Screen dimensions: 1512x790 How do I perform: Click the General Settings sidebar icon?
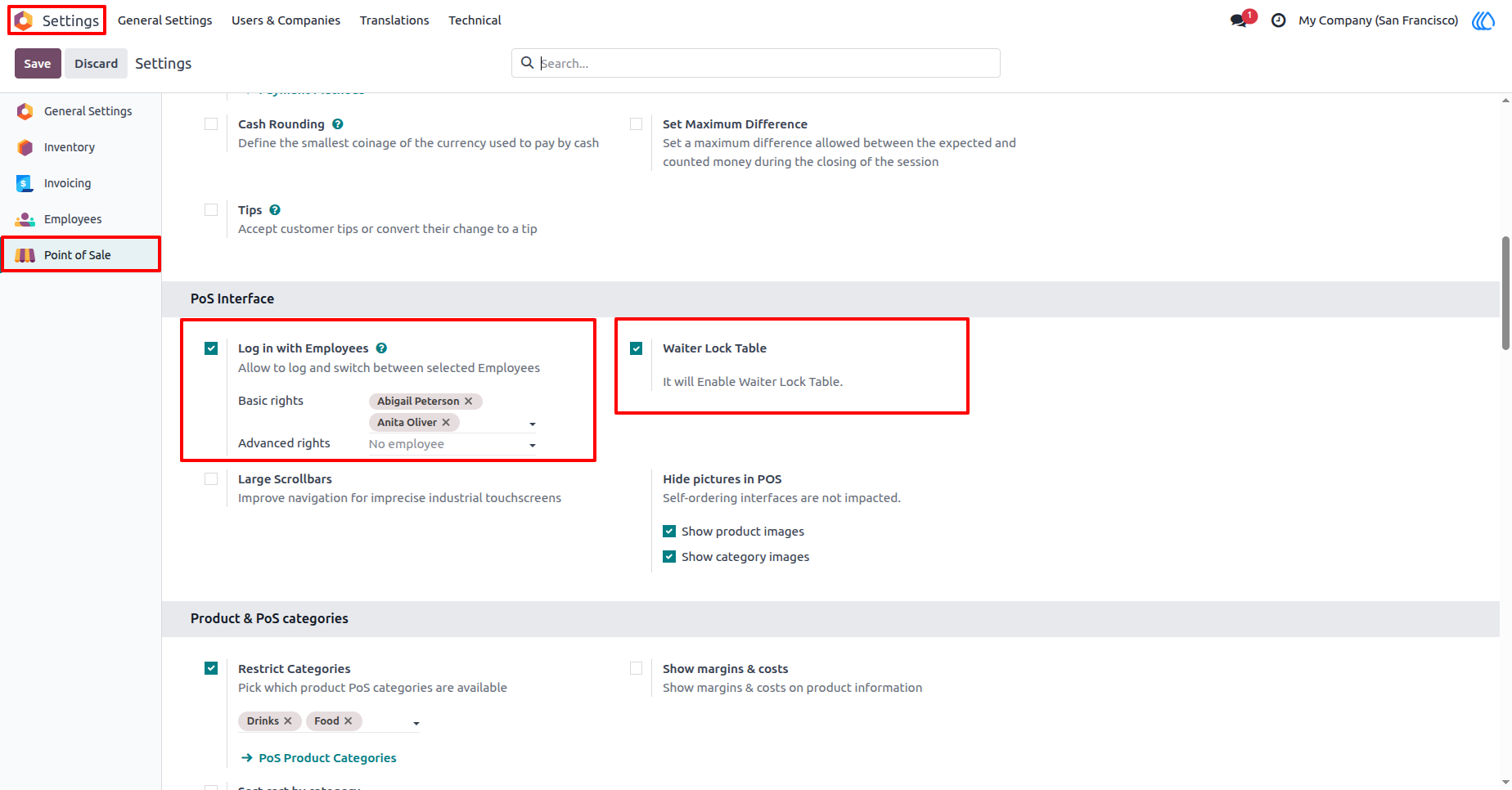click(x=25, y=111)
